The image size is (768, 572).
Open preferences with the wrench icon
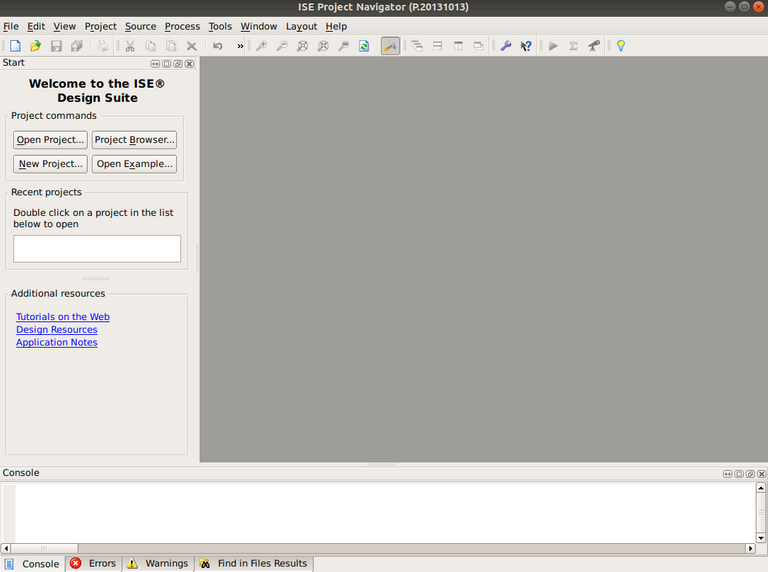click(506, 46)
